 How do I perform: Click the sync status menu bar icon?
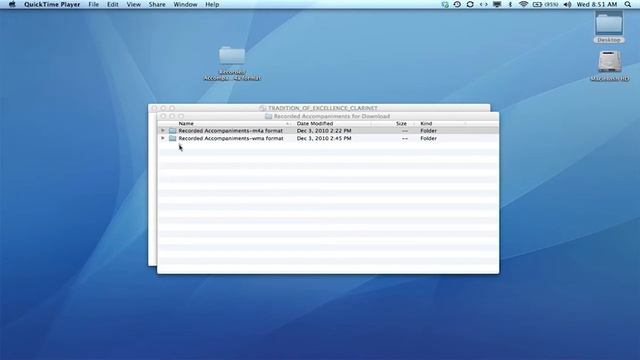[x=470, y=4]
